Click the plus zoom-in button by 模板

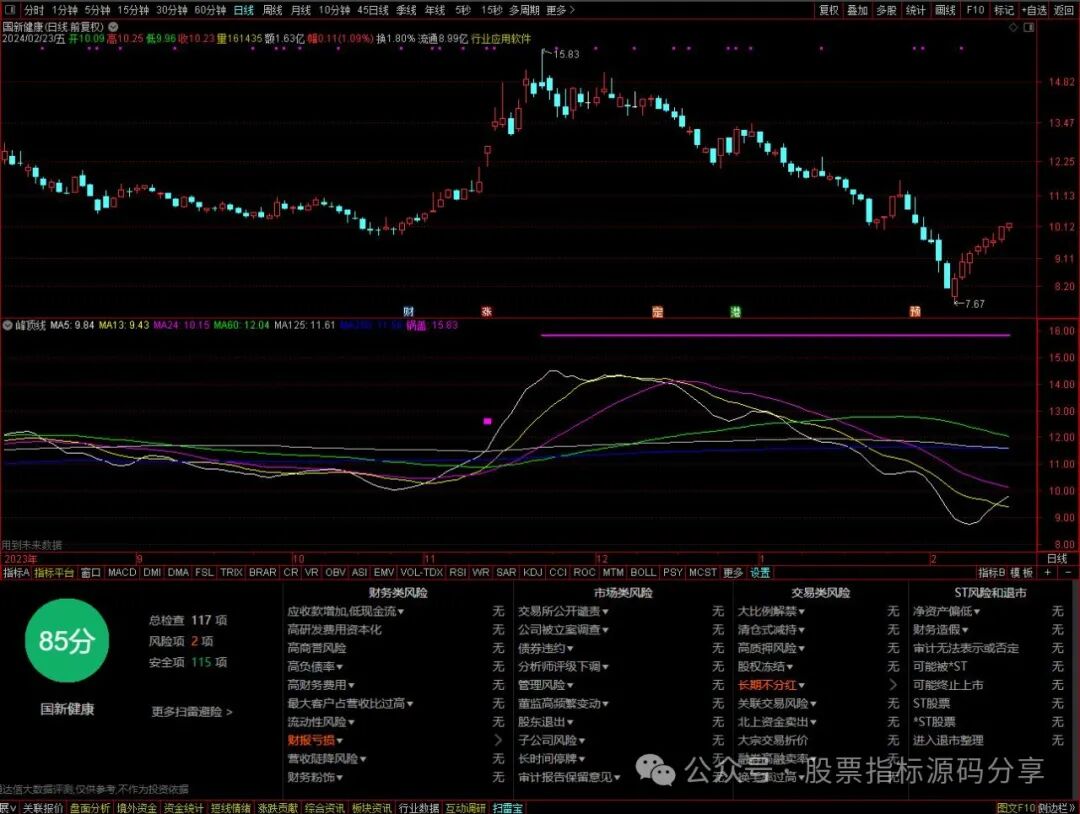point(1048,572)
